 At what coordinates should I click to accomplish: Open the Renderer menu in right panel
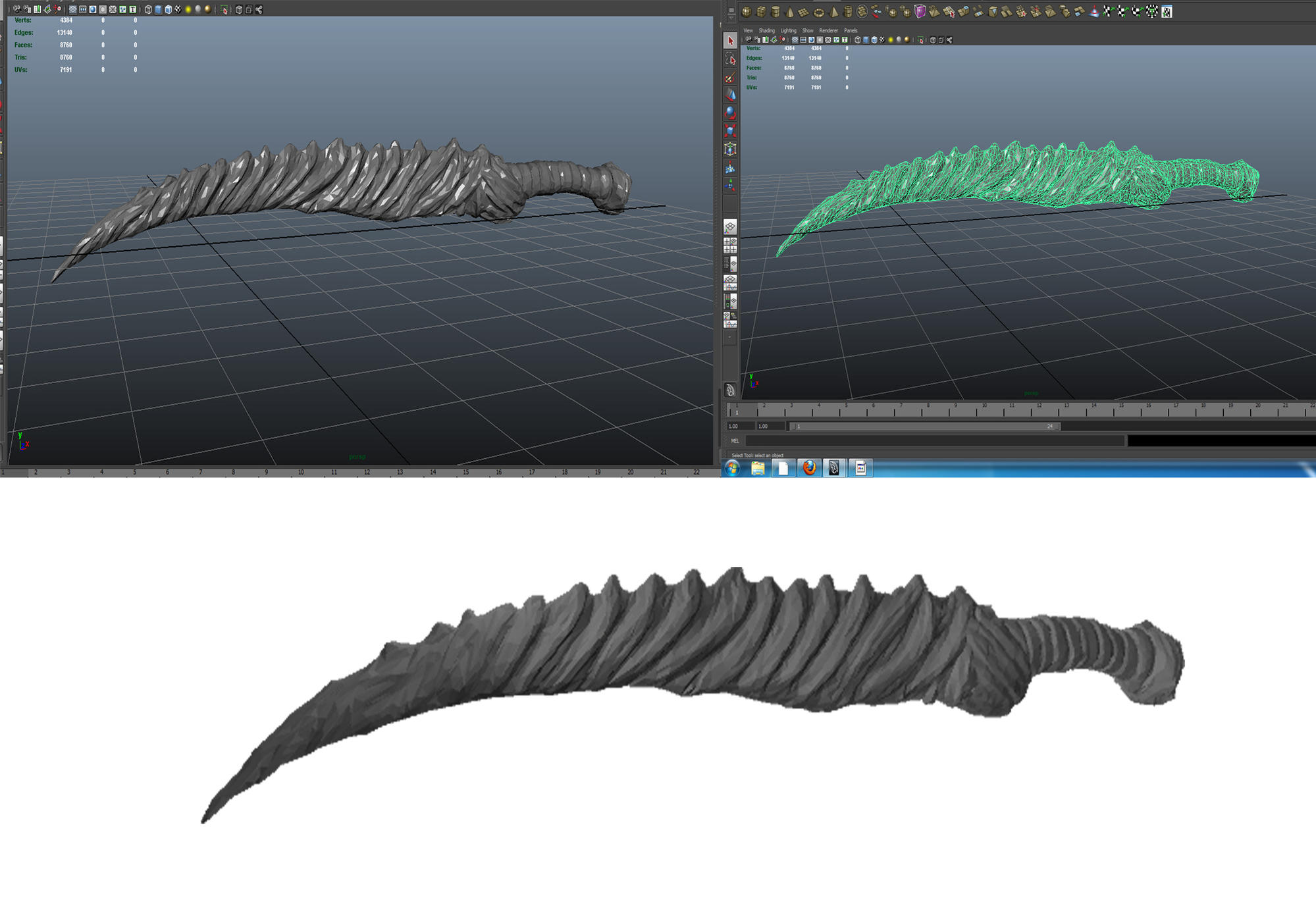828,30
